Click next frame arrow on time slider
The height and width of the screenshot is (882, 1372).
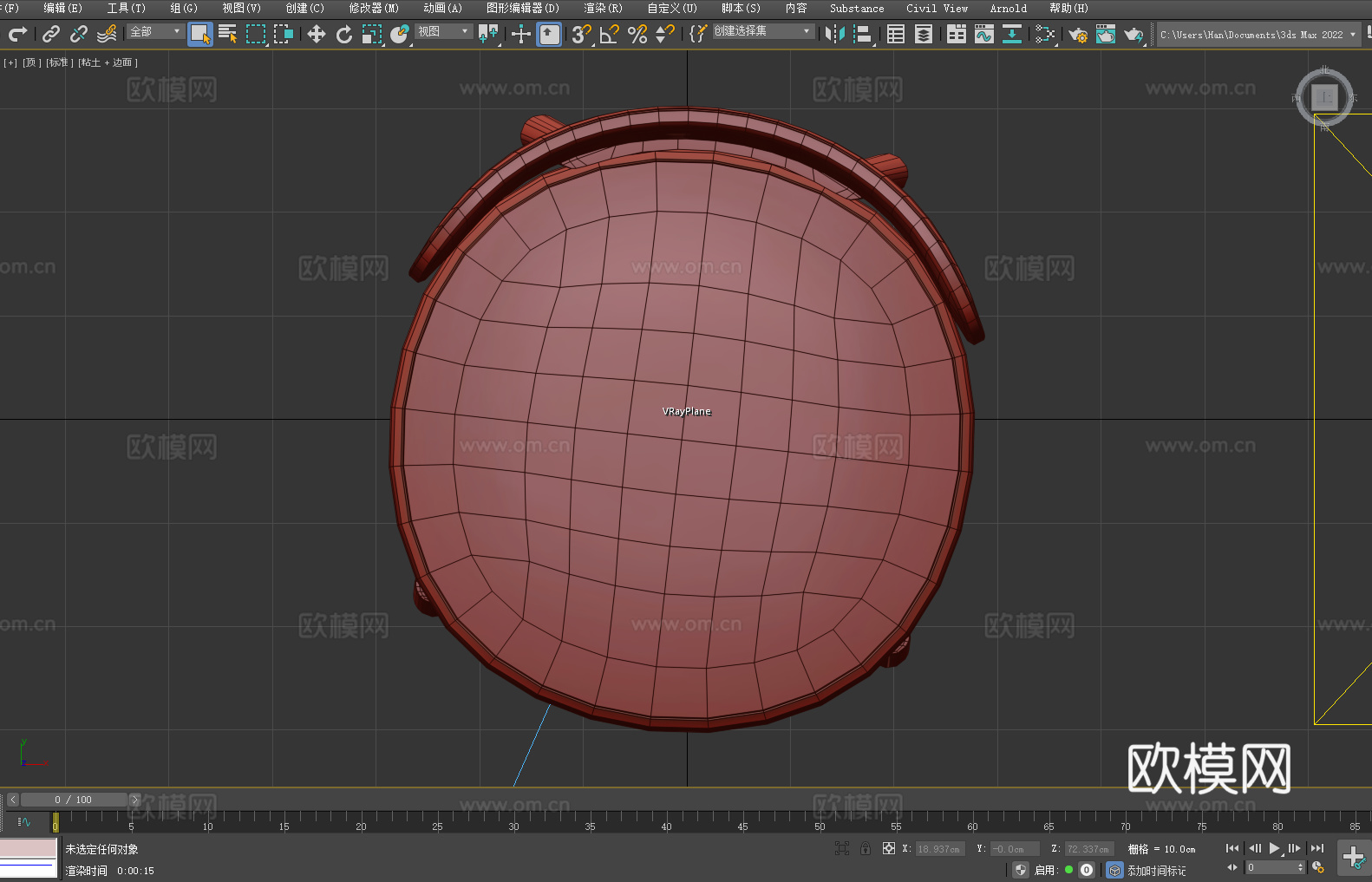coord(134,800)
